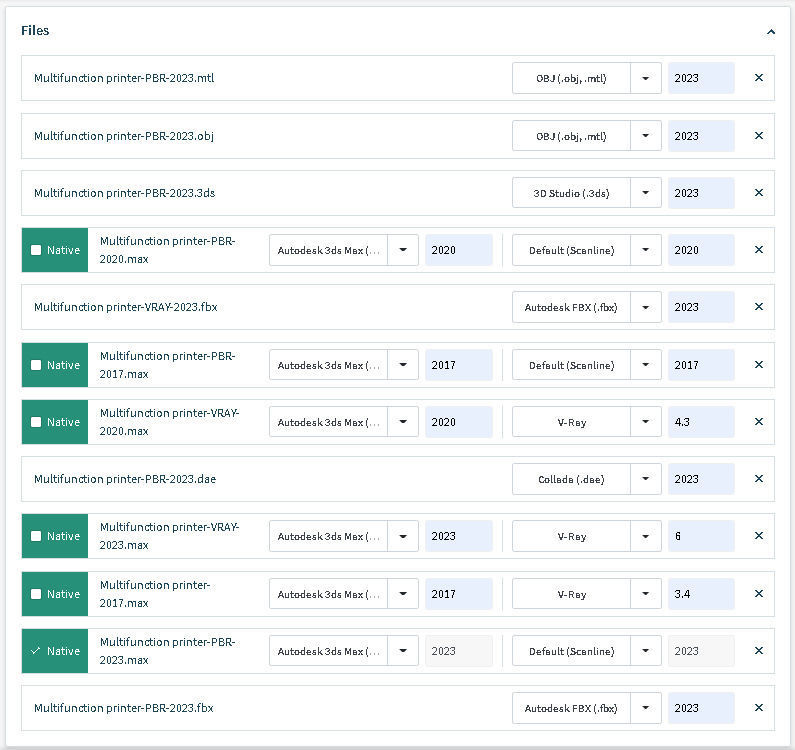Viewport: 795px width, 750px height.
Task: Expand V-Ray renderer dropdown for VRAY-2020.max
Action: [x=646, y=422]
